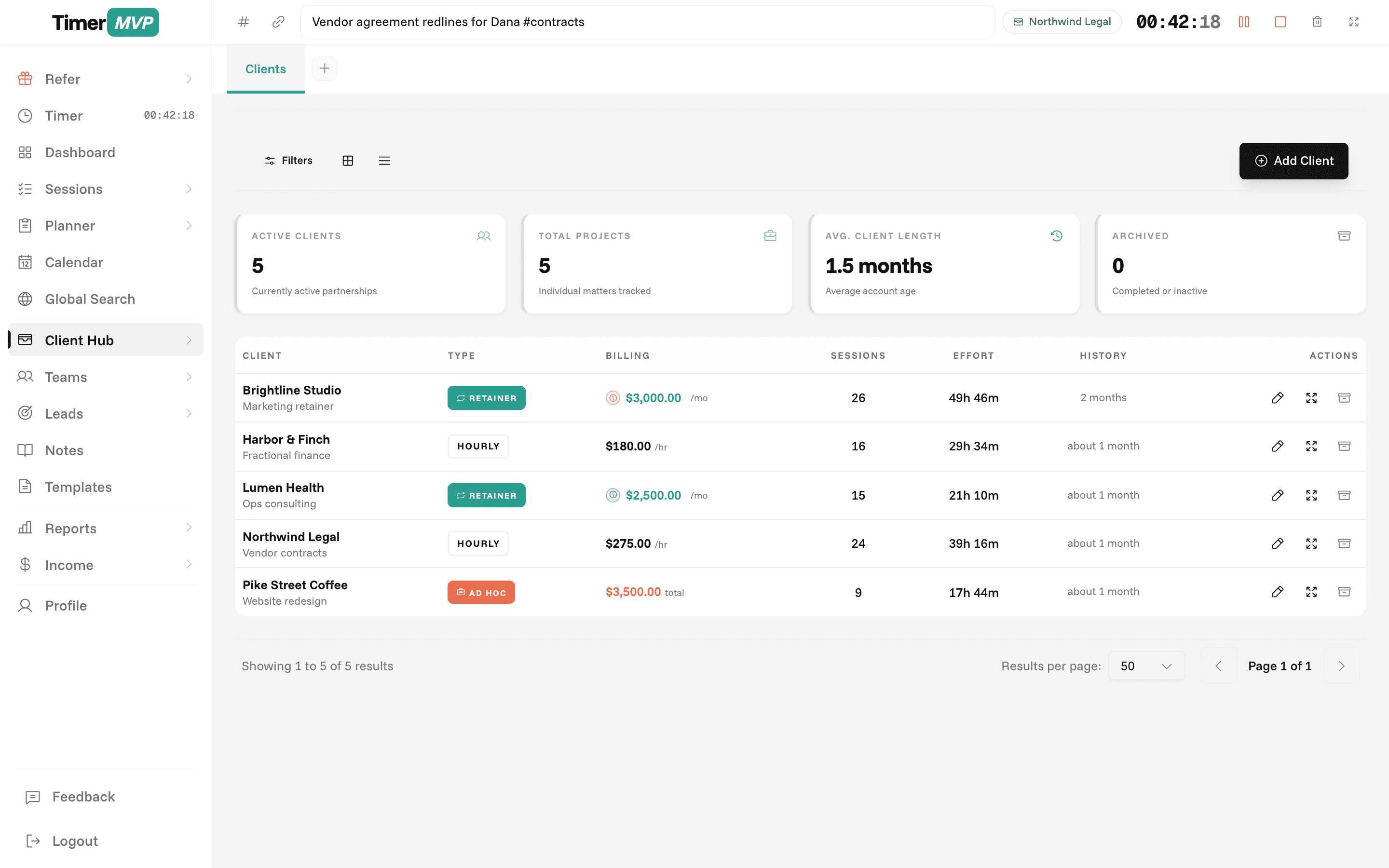Expand Pike Street Coffee details
This screenshot has width=1389, height=868.
[x=1311, y=591]
